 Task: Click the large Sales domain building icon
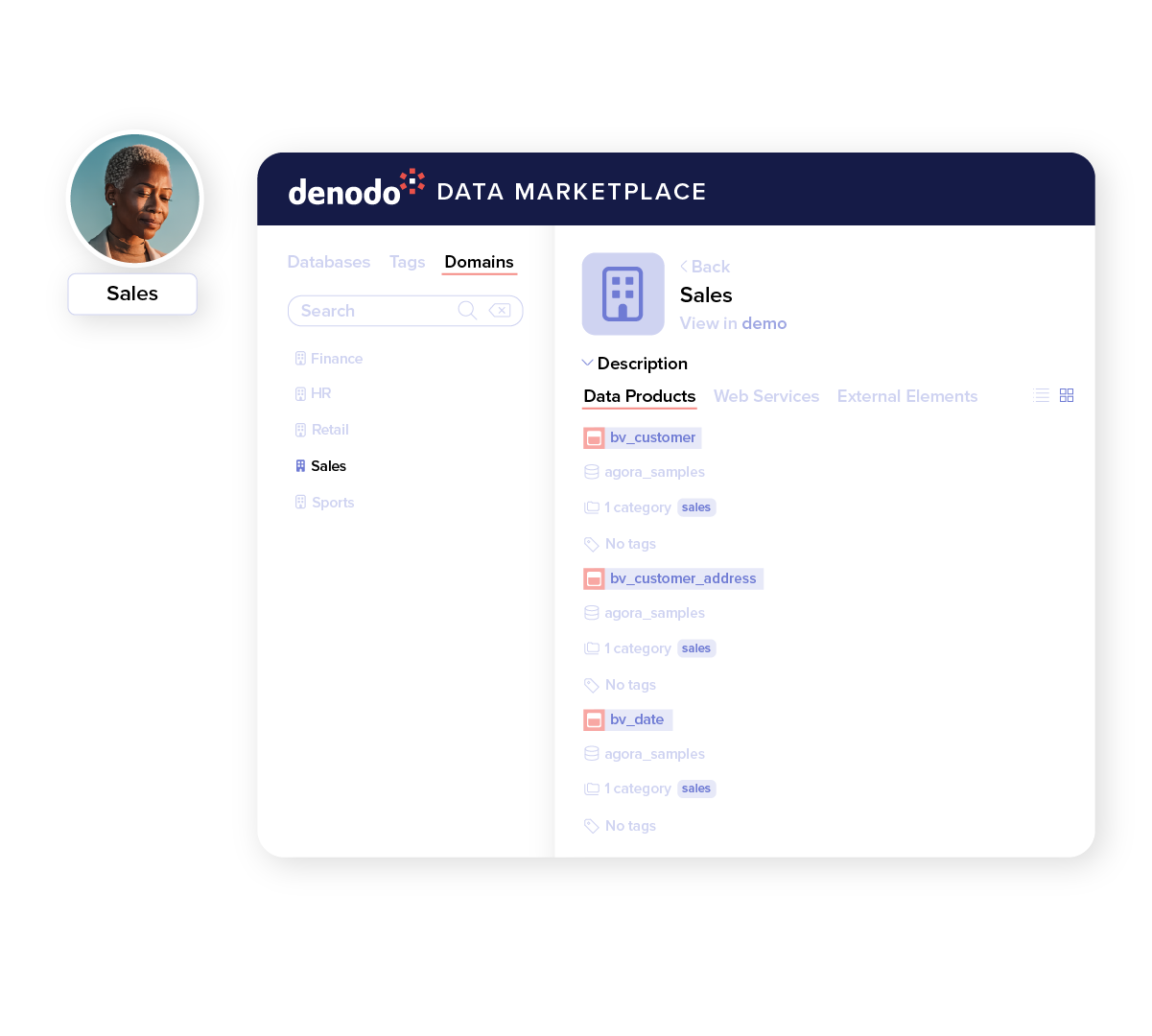[623, 294]
